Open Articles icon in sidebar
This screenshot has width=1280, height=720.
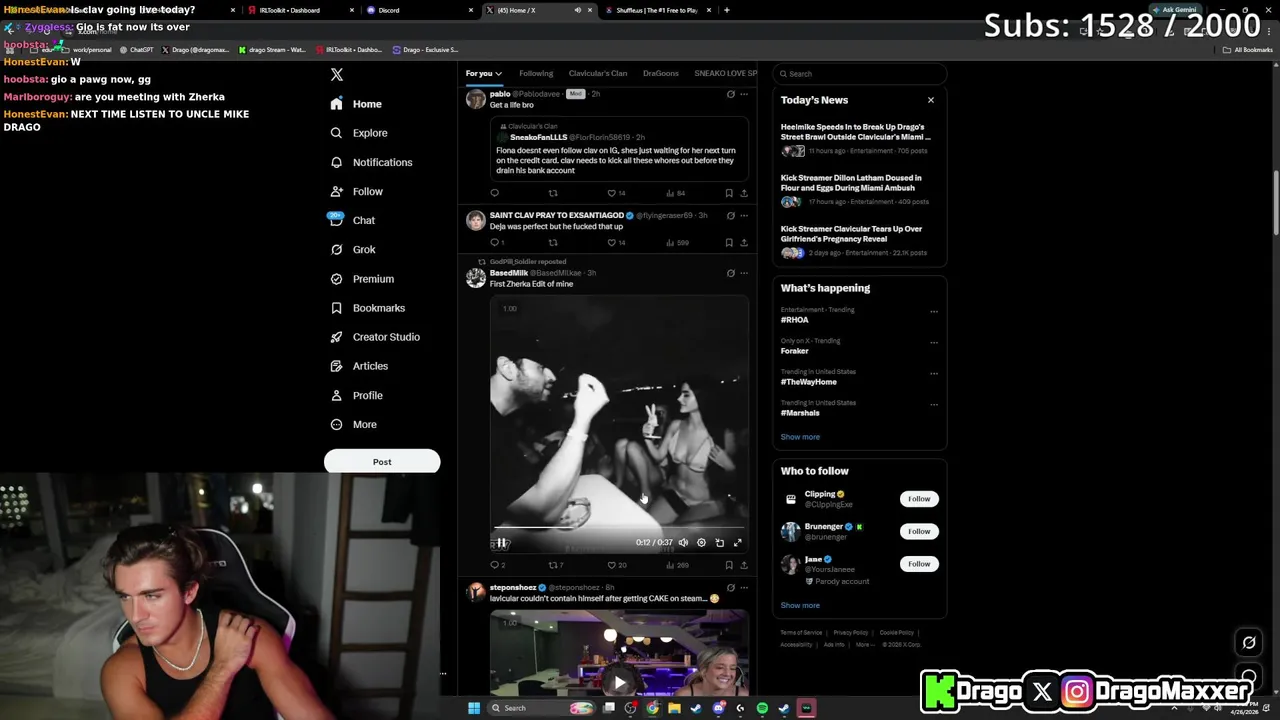(337, 366)
